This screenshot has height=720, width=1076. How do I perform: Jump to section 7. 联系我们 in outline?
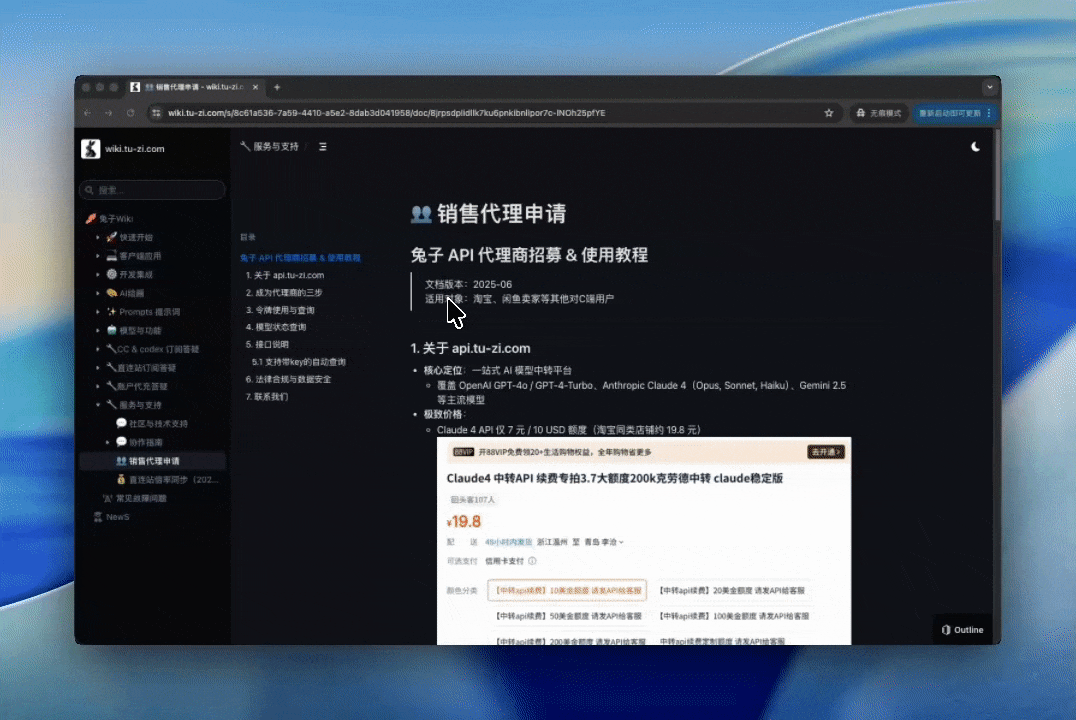pos(267,396)
